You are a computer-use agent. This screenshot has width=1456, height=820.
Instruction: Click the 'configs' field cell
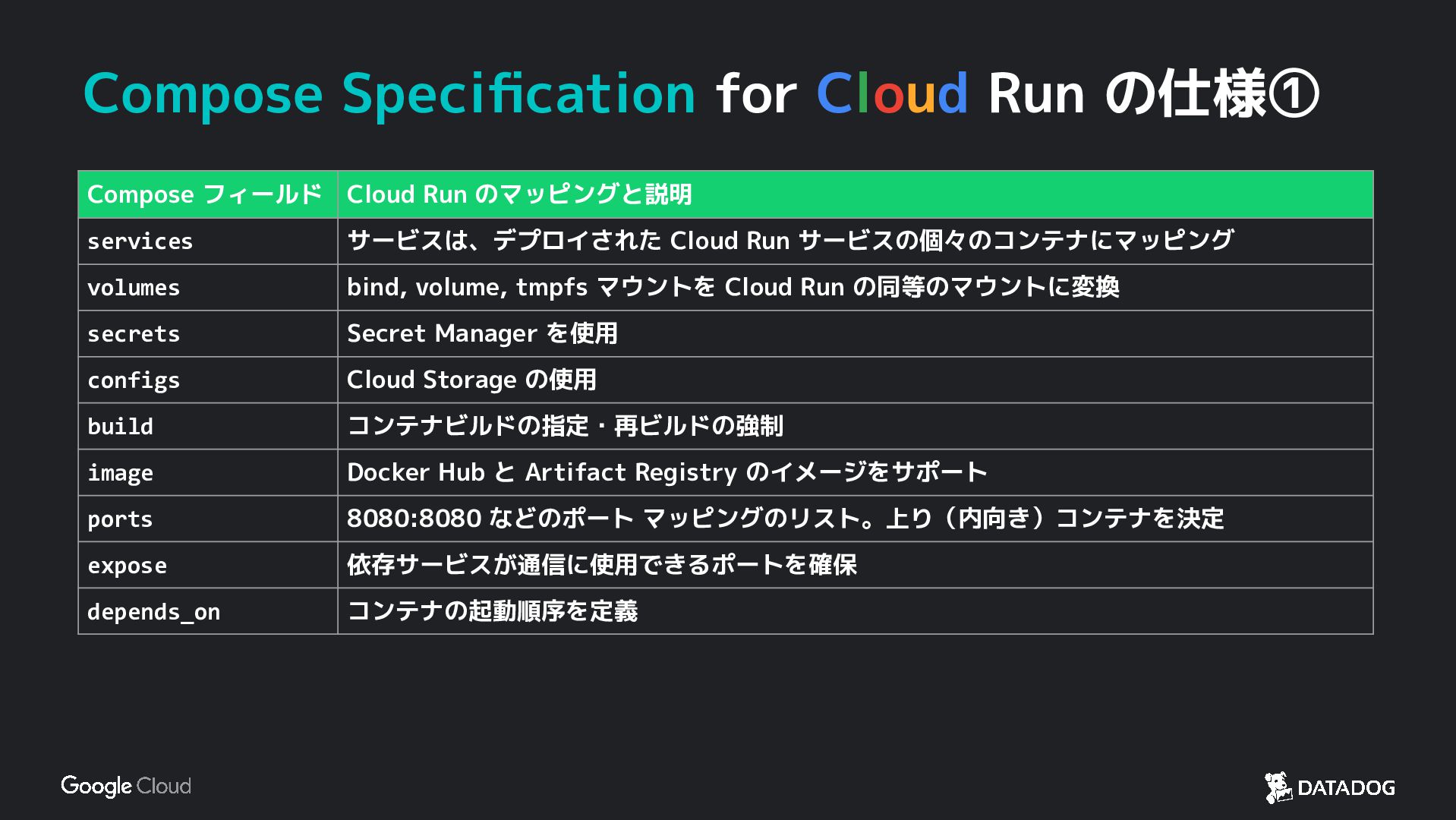(x=207, y=380)
